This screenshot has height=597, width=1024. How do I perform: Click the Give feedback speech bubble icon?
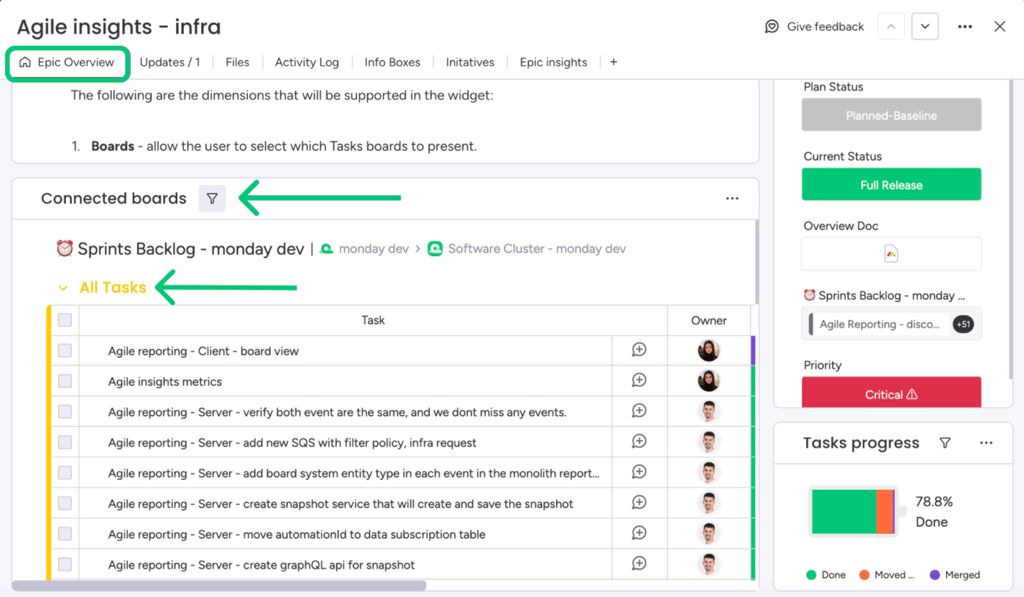[x=772, y=27]
